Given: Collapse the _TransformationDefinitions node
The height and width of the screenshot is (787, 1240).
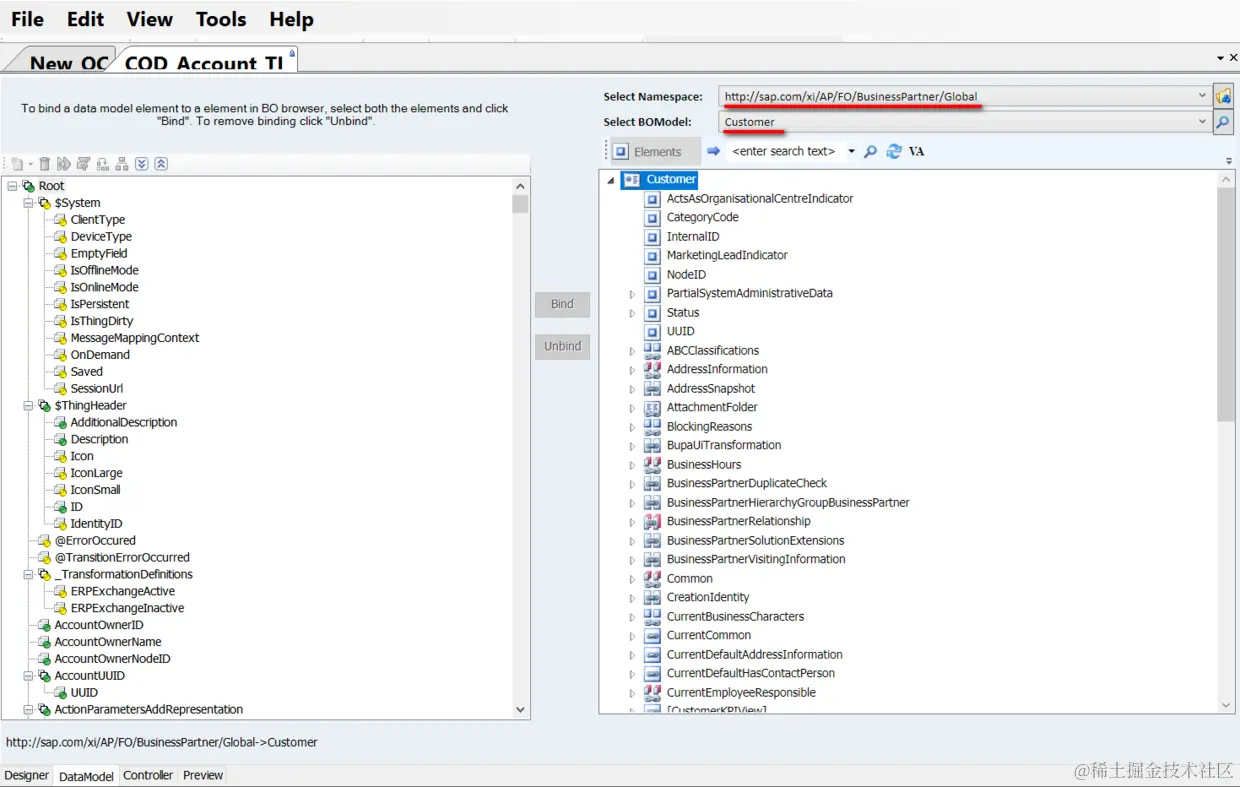Looking at the screenshot, I should coord(29,575).
